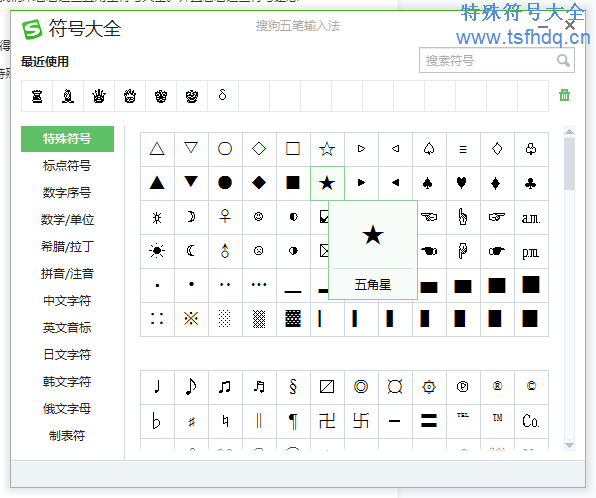This screenshot has height=498, width=596.
Task: Insert the black heart suit symbol
Action: (463, 183)
